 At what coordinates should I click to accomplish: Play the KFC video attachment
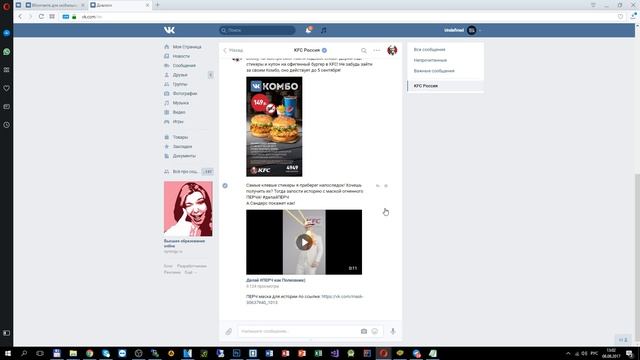coord(304,242)
